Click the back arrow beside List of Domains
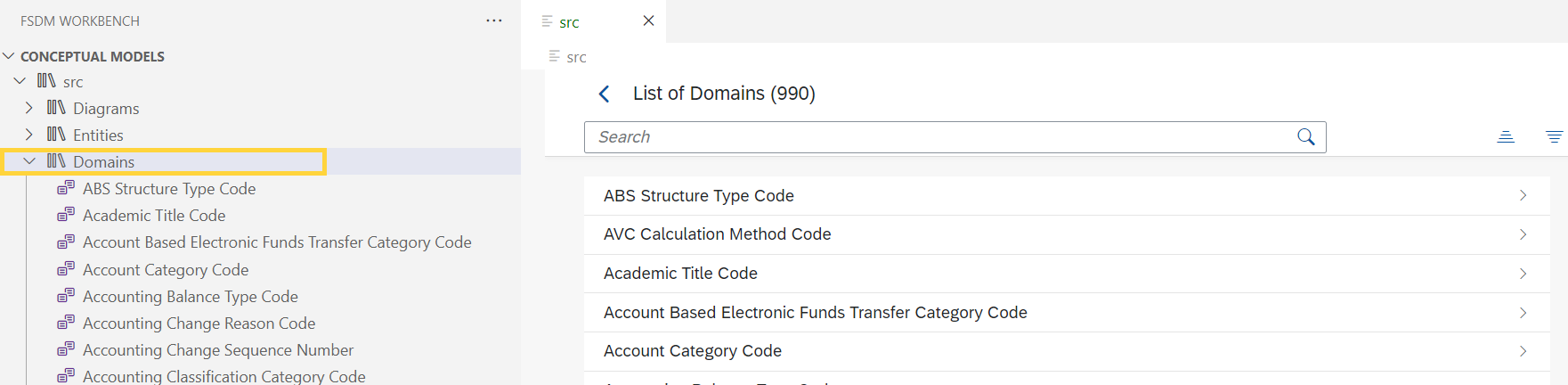1568x385 pixels. coord(605,94)
